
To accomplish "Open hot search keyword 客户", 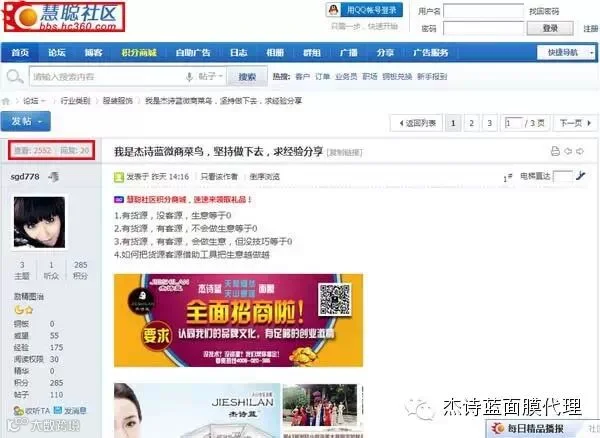I will [x=303, y=77].
